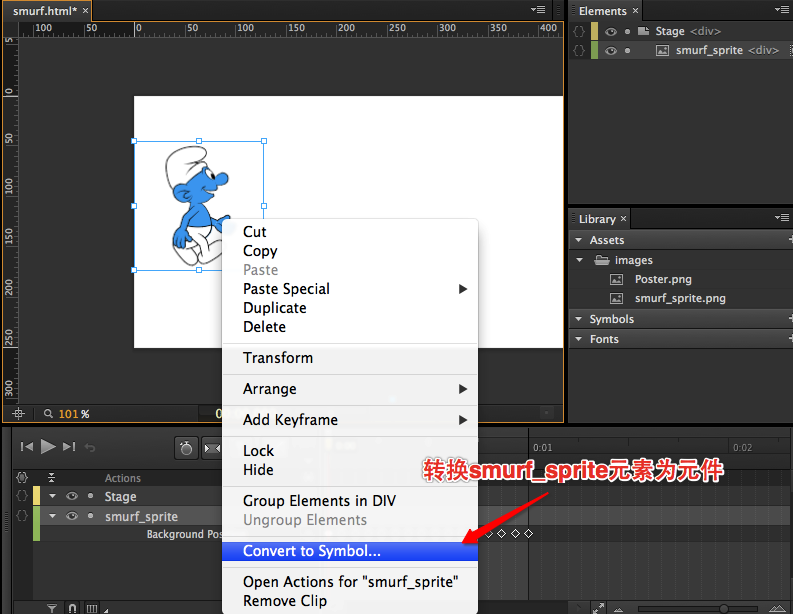
Task: Collapse the images folder in the Library
Action: [580, 260]
